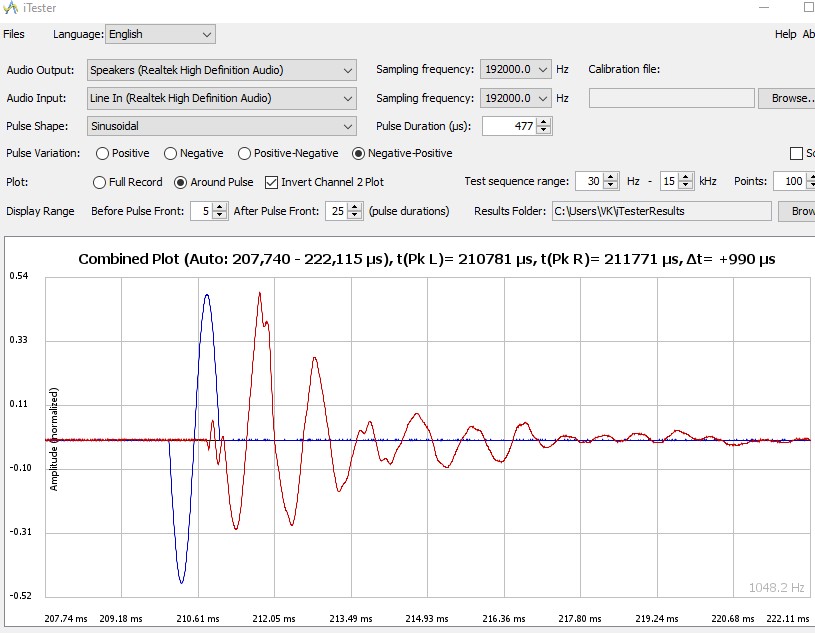Click the iTester app icon in title bar
This screenshot has width=815, height=633.
tap(10, 7)
